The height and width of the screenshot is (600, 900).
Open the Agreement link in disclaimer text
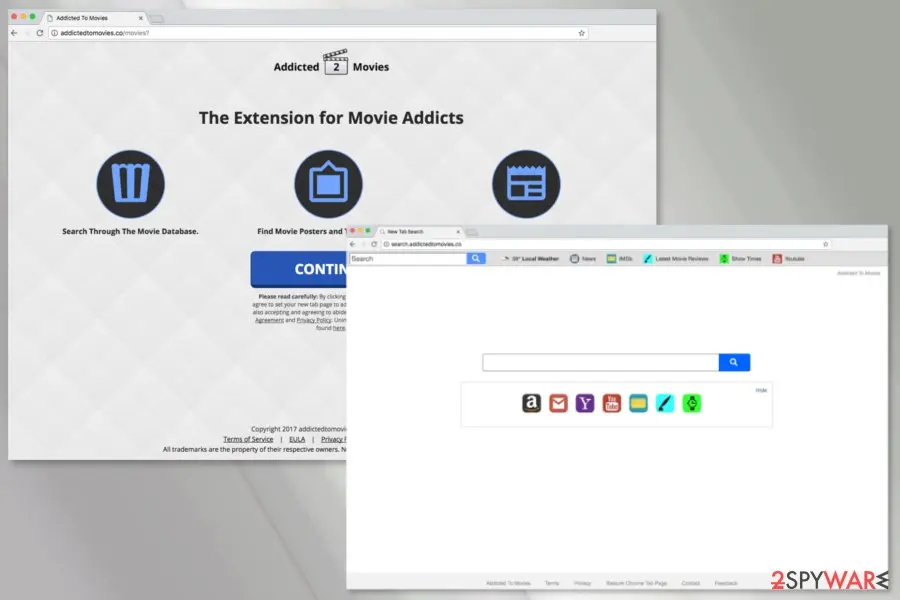pyautogui.click(x=269, y=320)
